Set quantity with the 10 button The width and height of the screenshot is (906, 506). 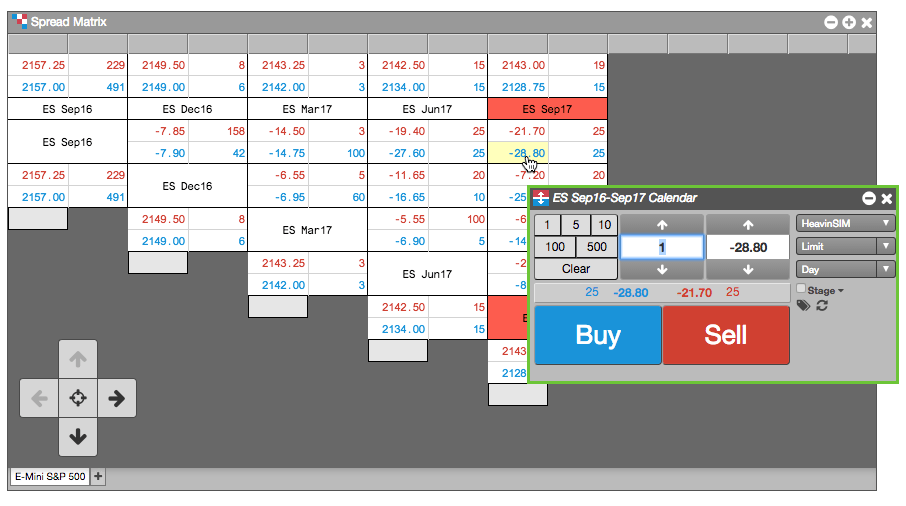coord(604,225)
